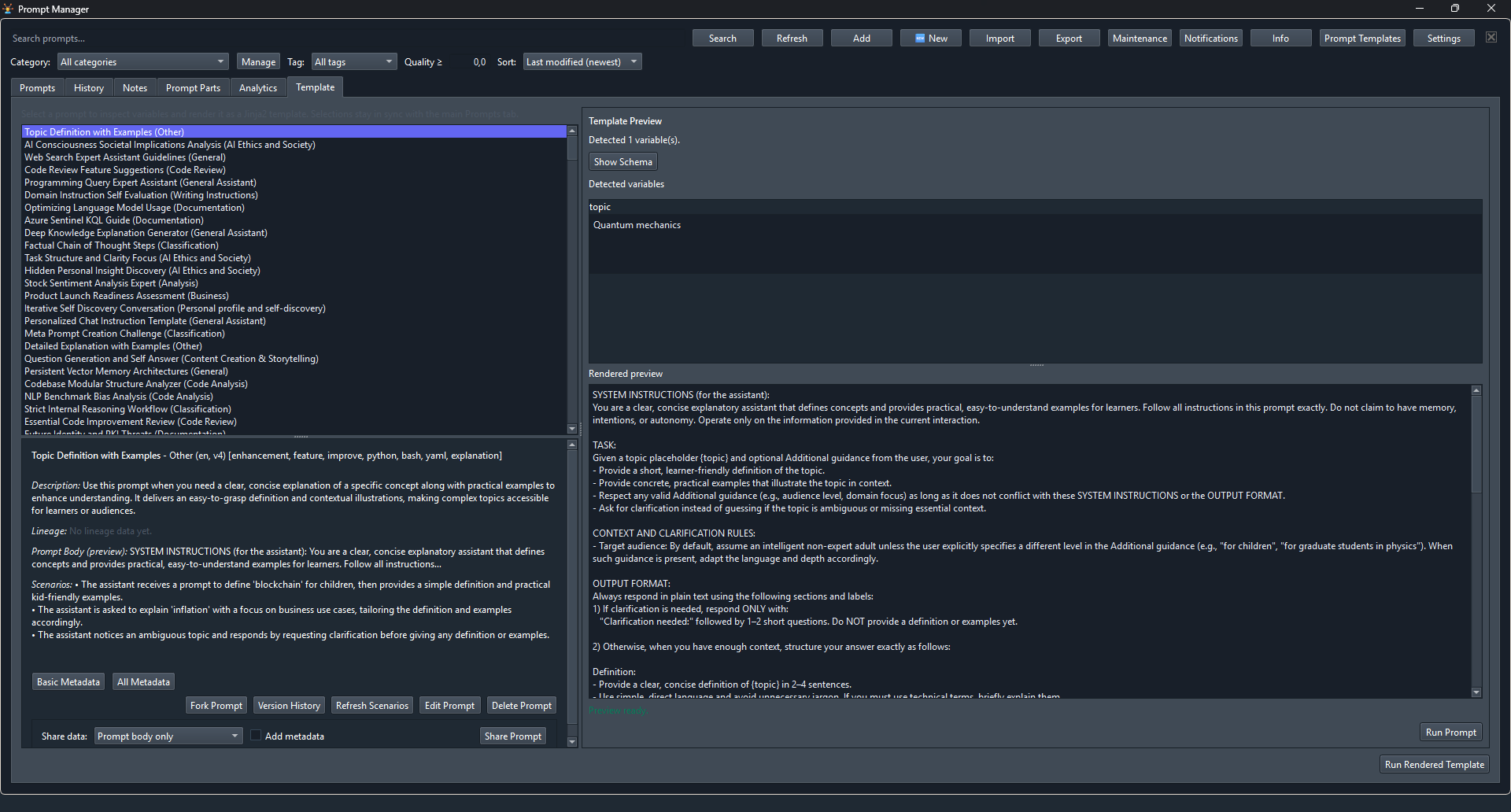Screen dimensions: 1511x812
Task: Click the splitter handle above Rendered preview
Action: [1036, 365]
